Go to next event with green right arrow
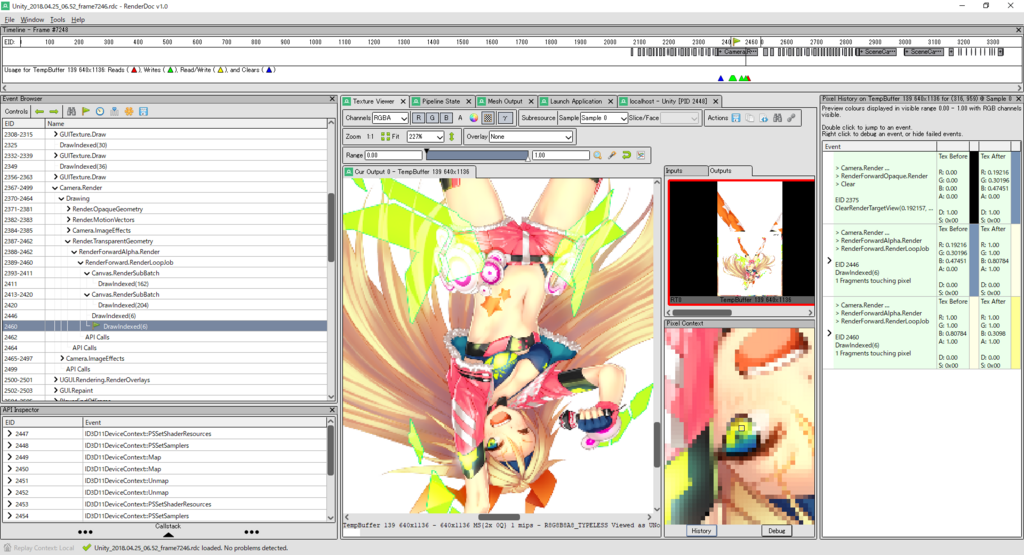The height and width of the screenshot is (555, 1024). [x=54, y=112]
